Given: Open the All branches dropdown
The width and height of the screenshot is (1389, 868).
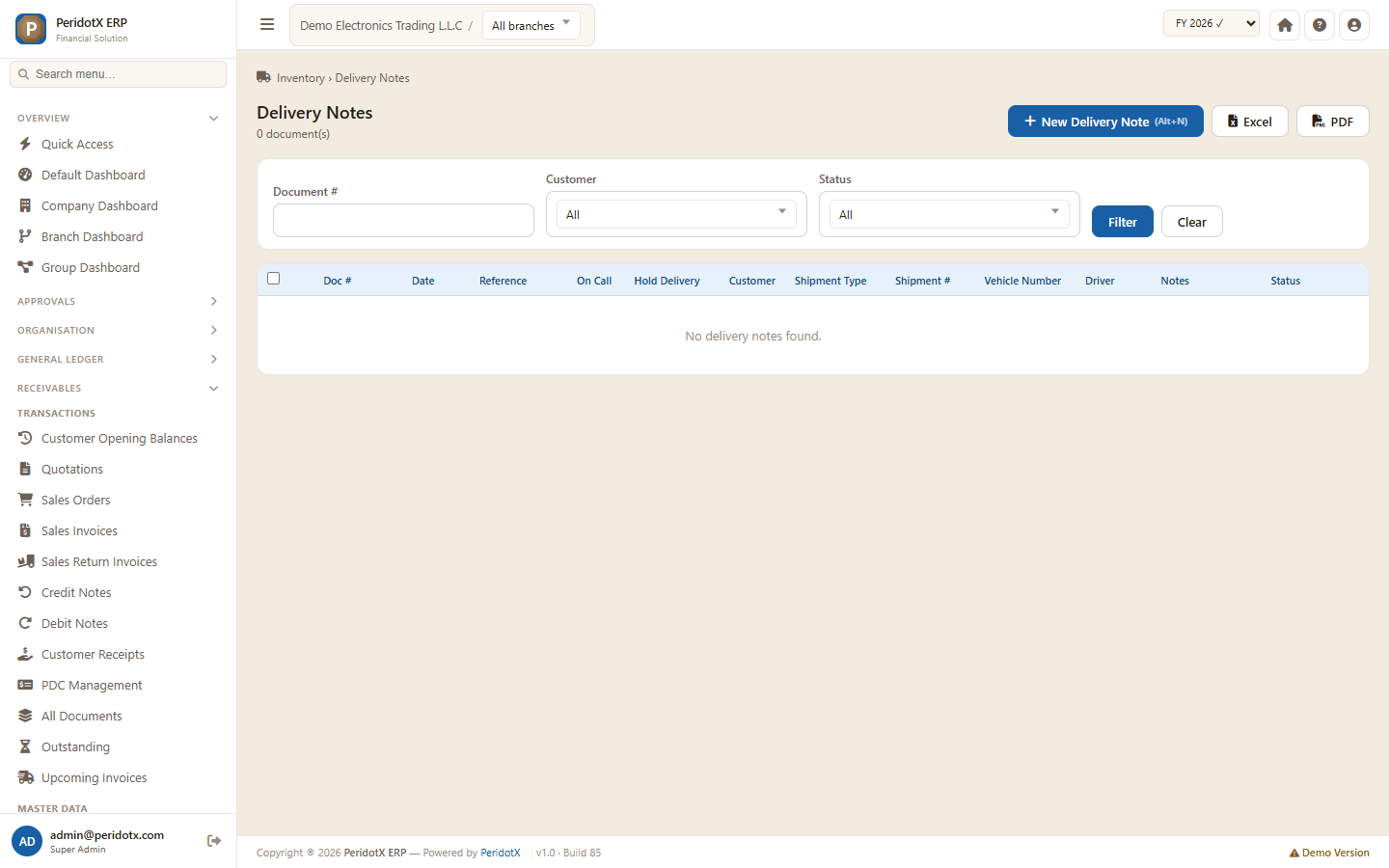Looking at the screenshot, I should pyautogui.click(x=531, y=25).
